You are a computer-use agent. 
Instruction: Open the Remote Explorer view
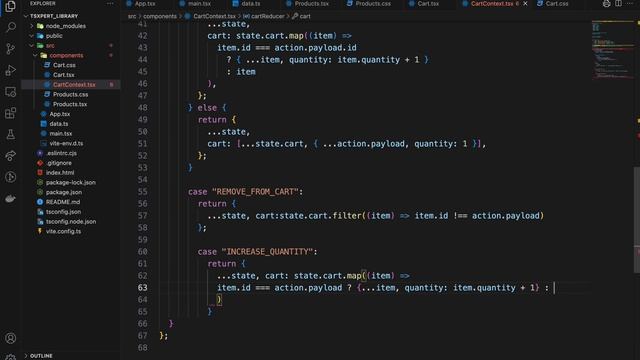point(10,92)
